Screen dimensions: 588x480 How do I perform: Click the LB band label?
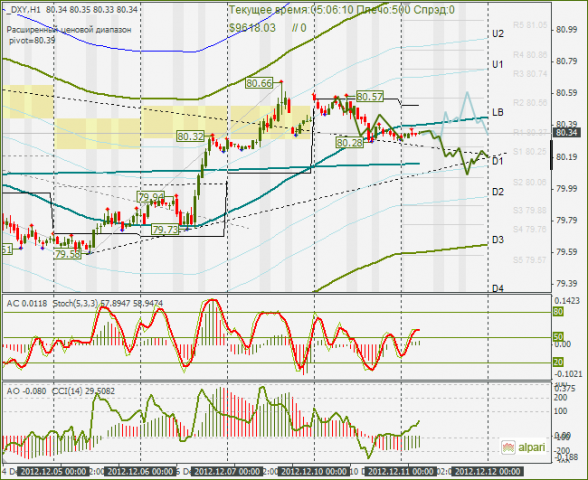point(498,112)
